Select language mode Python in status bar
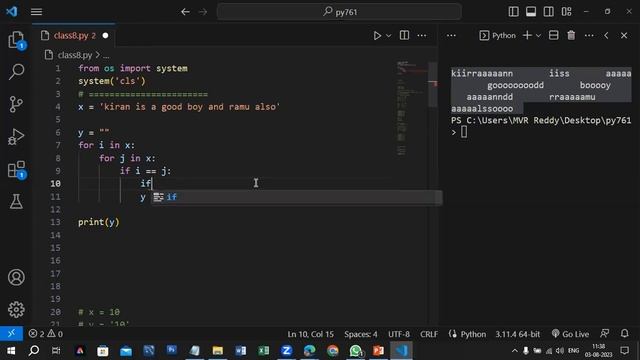 tap(473, 334)
